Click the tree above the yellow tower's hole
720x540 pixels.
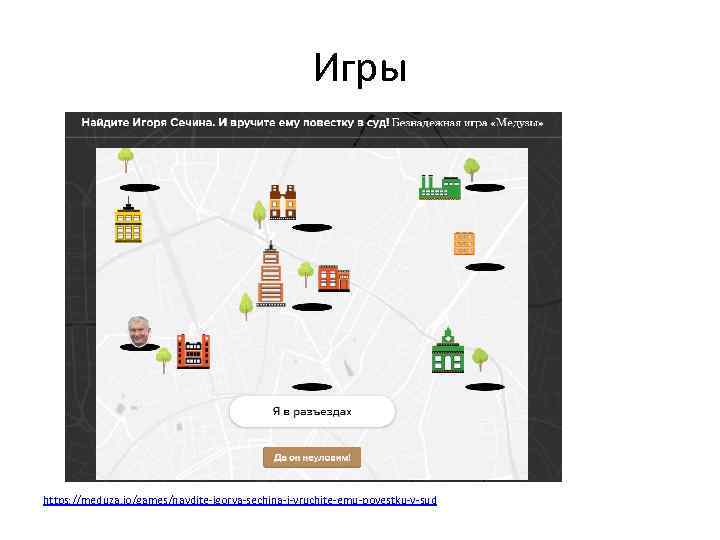coord(126,160)
